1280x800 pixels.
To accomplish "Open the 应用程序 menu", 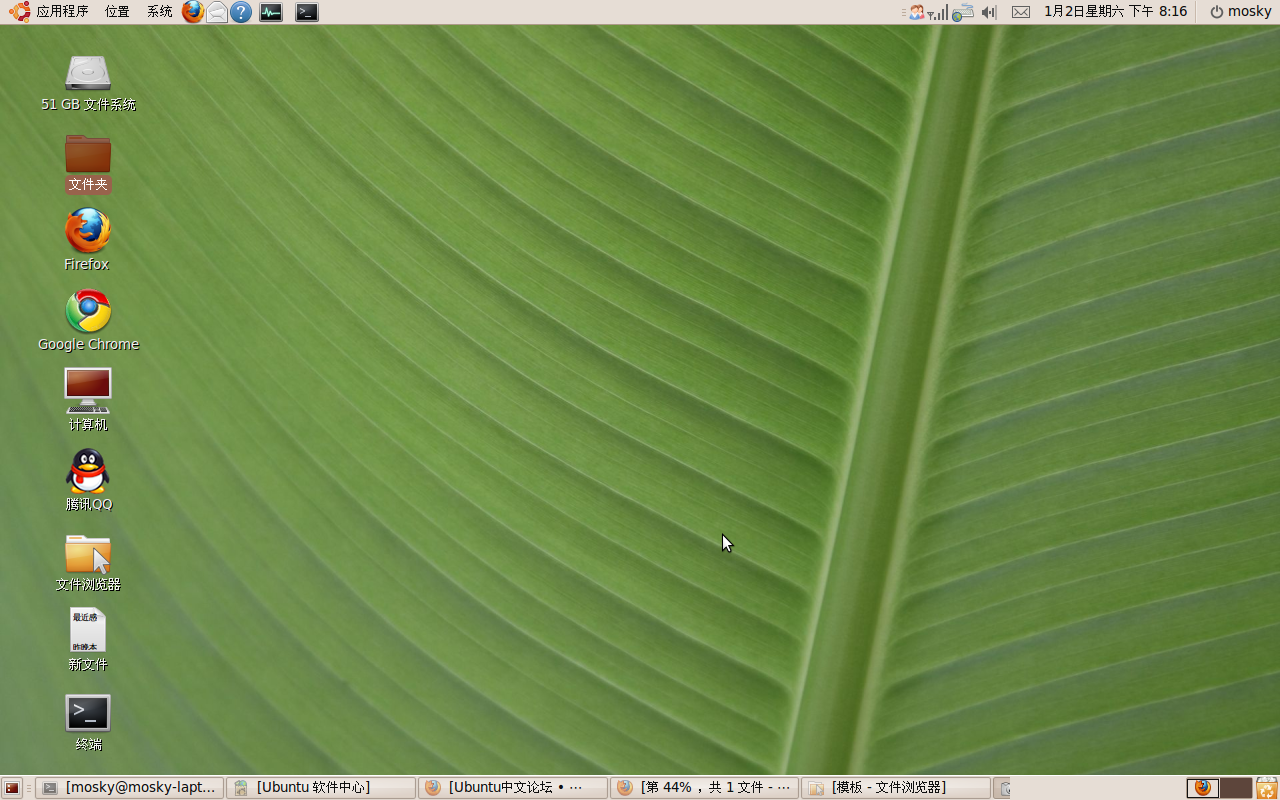I will 50,12.
